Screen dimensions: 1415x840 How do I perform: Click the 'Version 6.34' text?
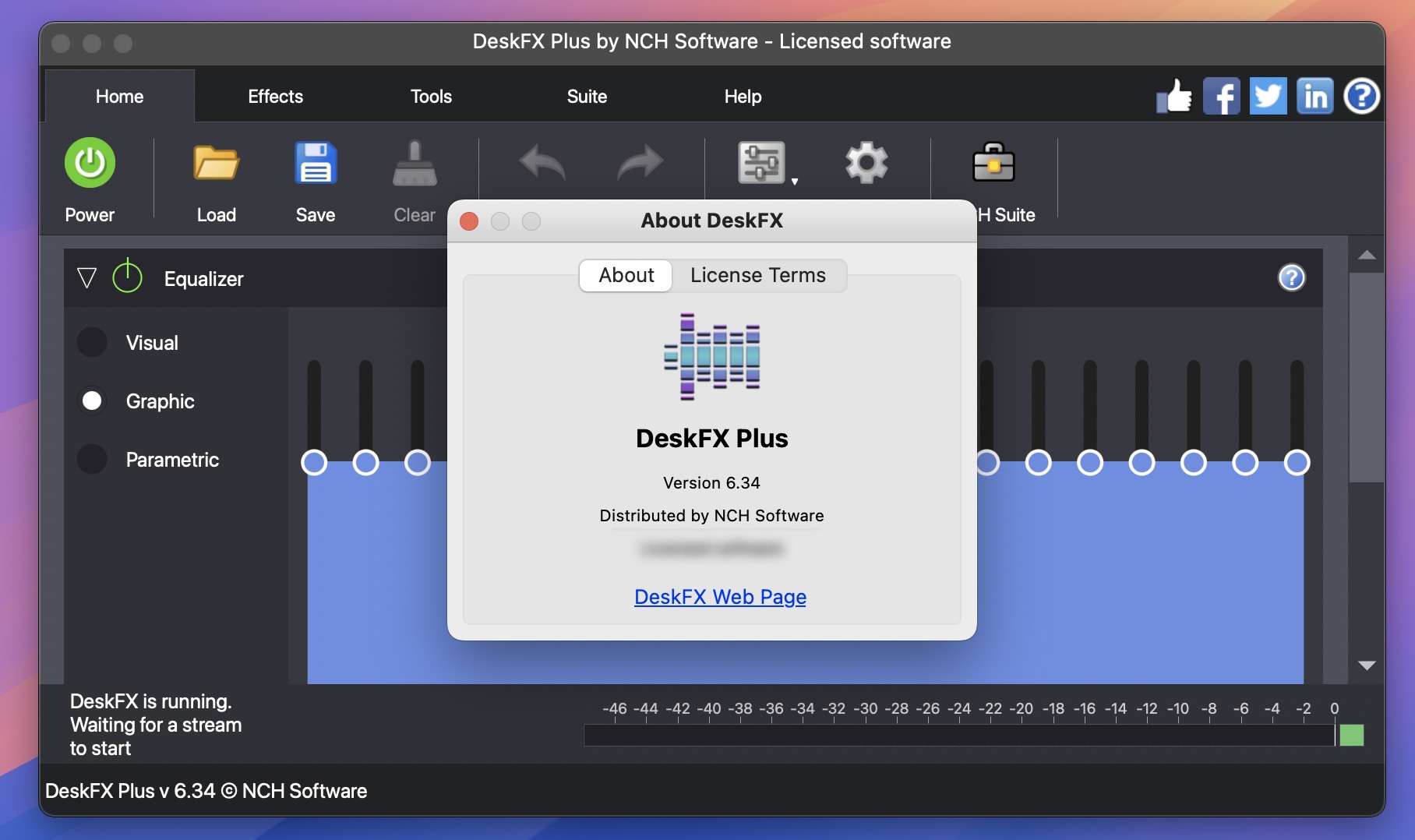pos(711,483)
